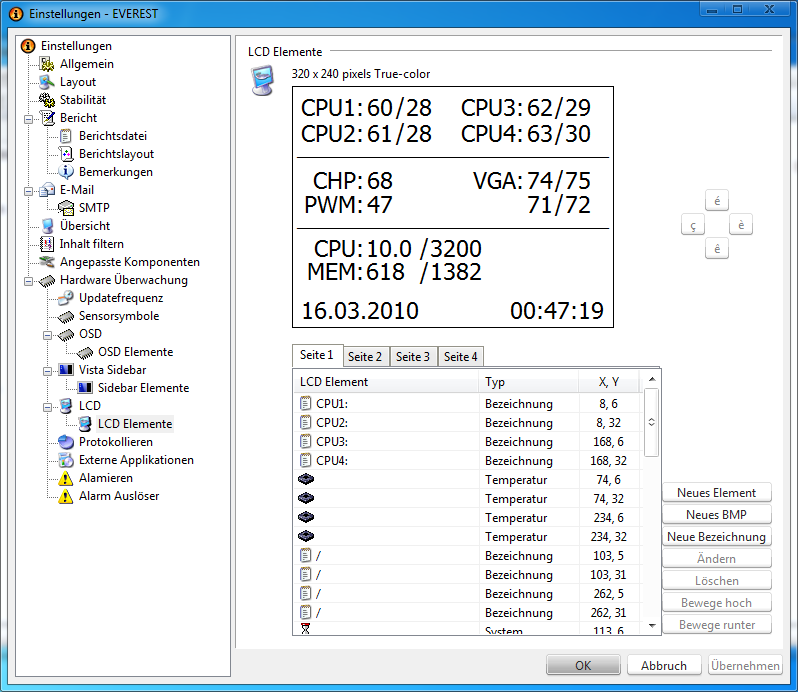The height and width of the screenshot is (692, 798).
Task: Click the Allgemein tree icon
Action: tap(47, 64)
